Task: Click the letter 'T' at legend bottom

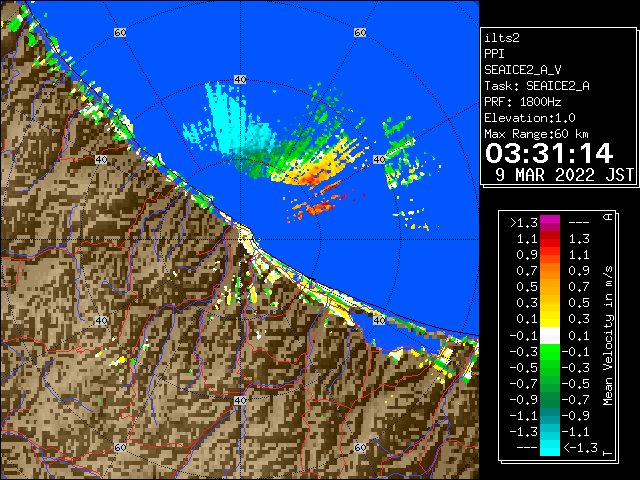Action: pos(608,453)
